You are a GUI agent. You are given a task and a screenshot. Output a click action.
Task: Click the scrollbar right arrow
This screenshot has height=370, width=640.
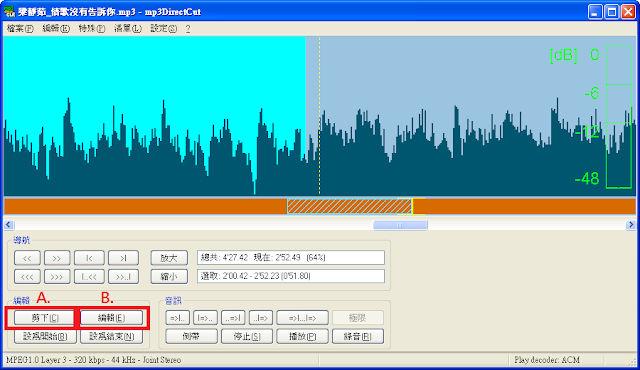point(631,225)
